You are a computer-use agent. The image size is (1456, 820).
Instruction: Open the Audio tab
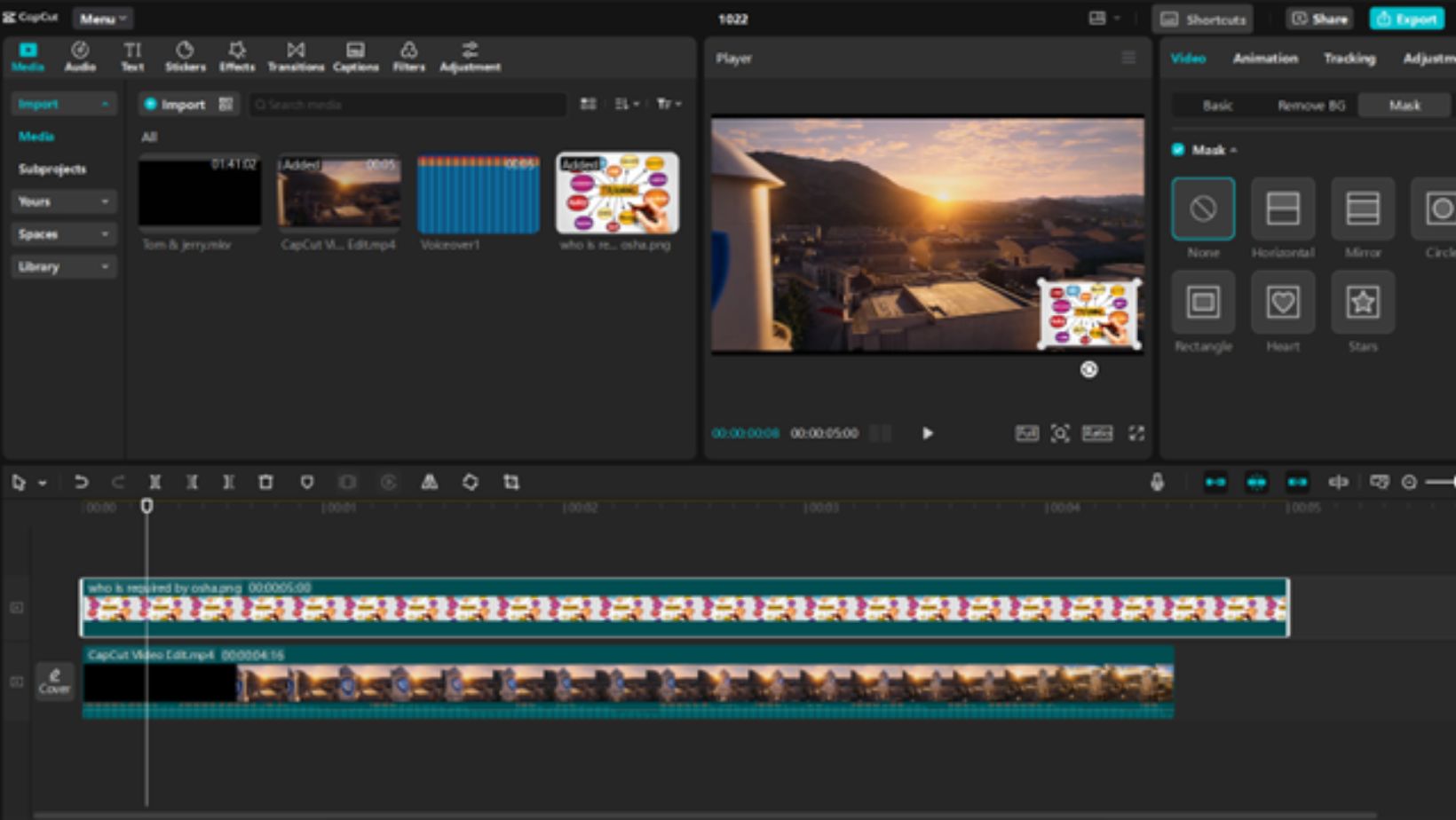pyautogui.click(x=80, y=57)
